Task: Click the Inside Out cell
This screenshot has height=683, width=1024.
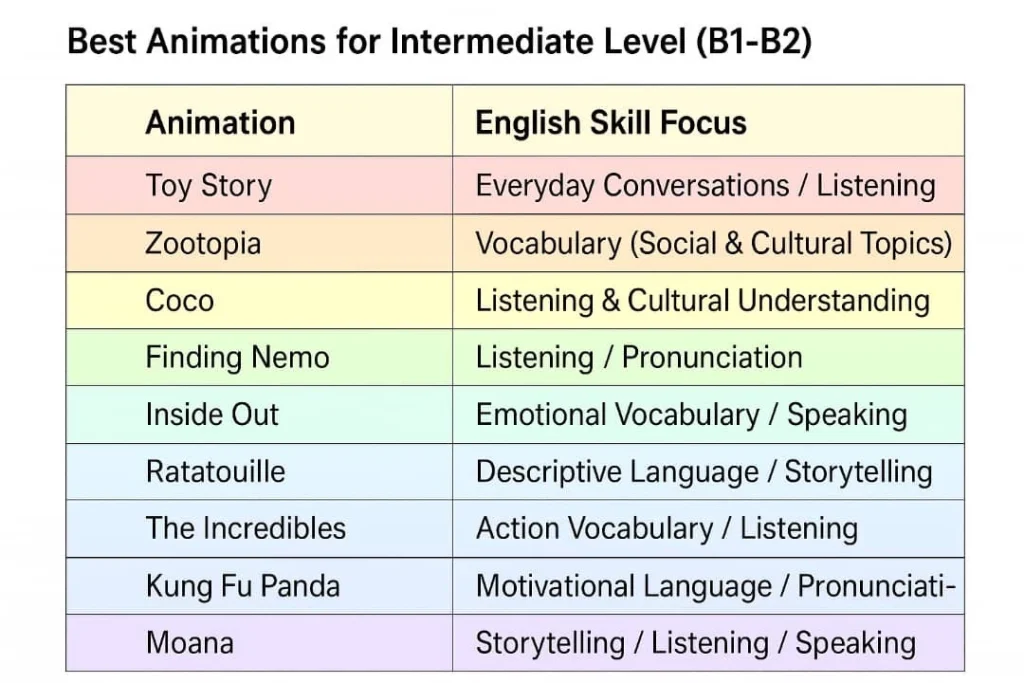Action: click(x=259, y=415)
